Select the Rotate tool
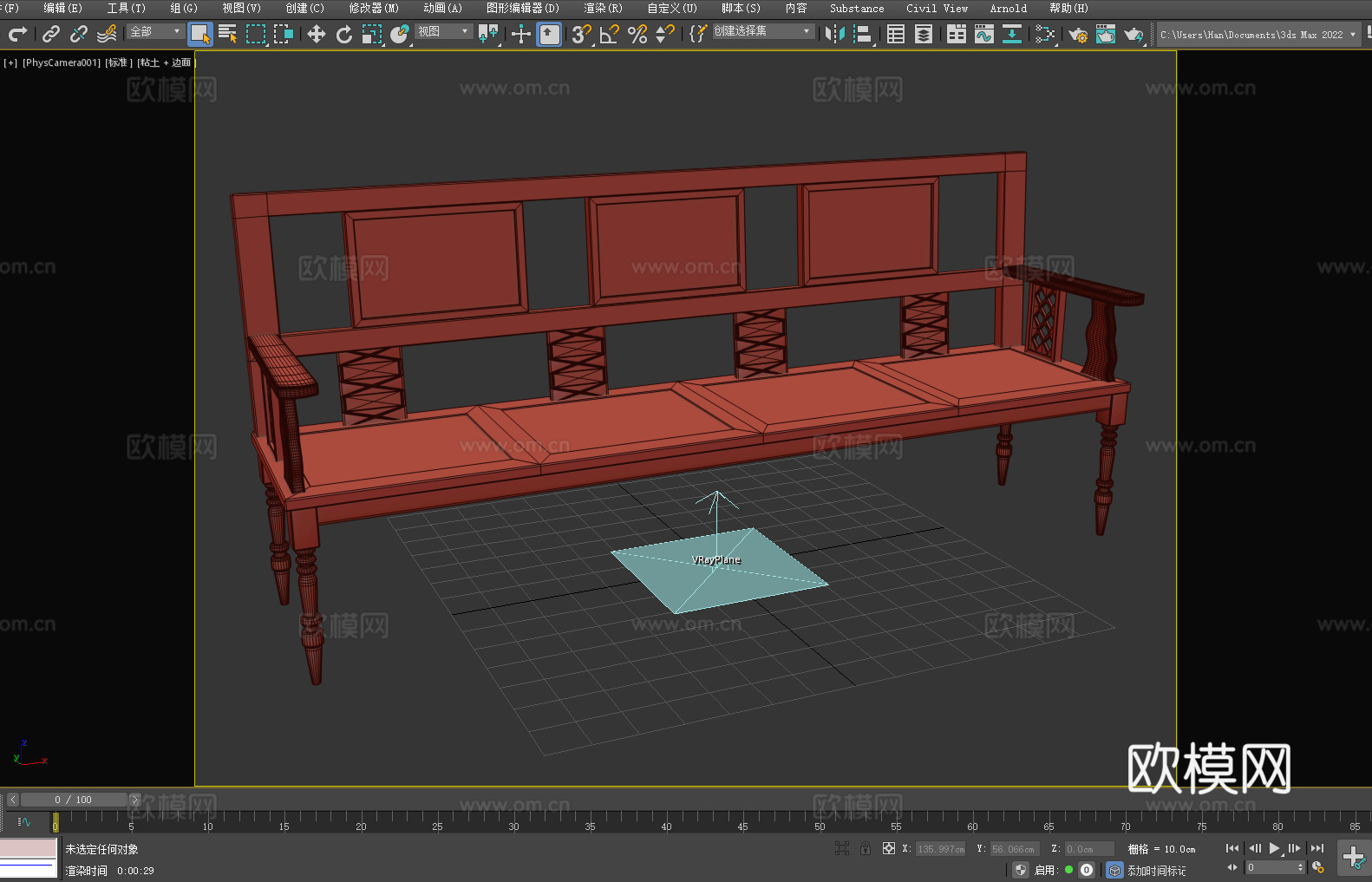This screenshot has width=1372, height=882. point(344,34)
